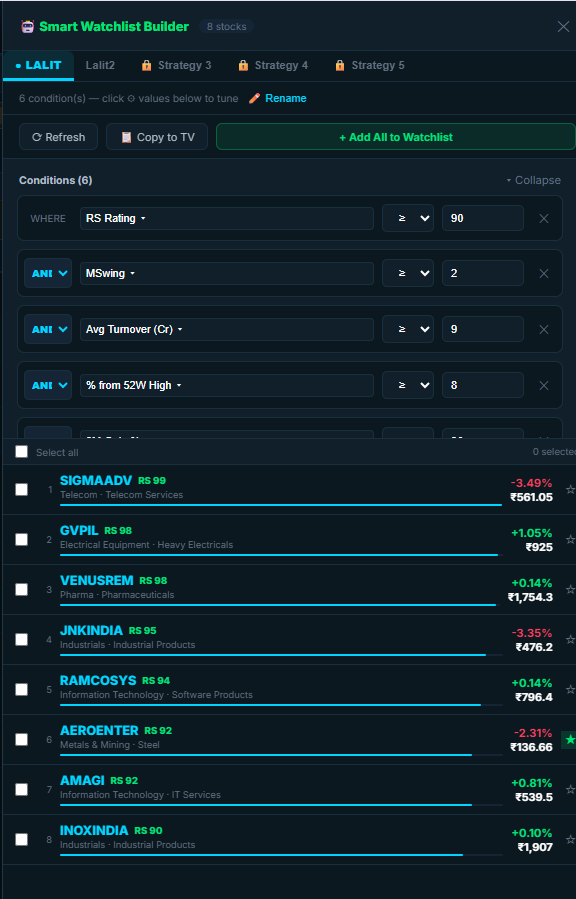Mark JNKINDIA with the star icon
This screenshot has height=899, width=576.
[570, 639]
